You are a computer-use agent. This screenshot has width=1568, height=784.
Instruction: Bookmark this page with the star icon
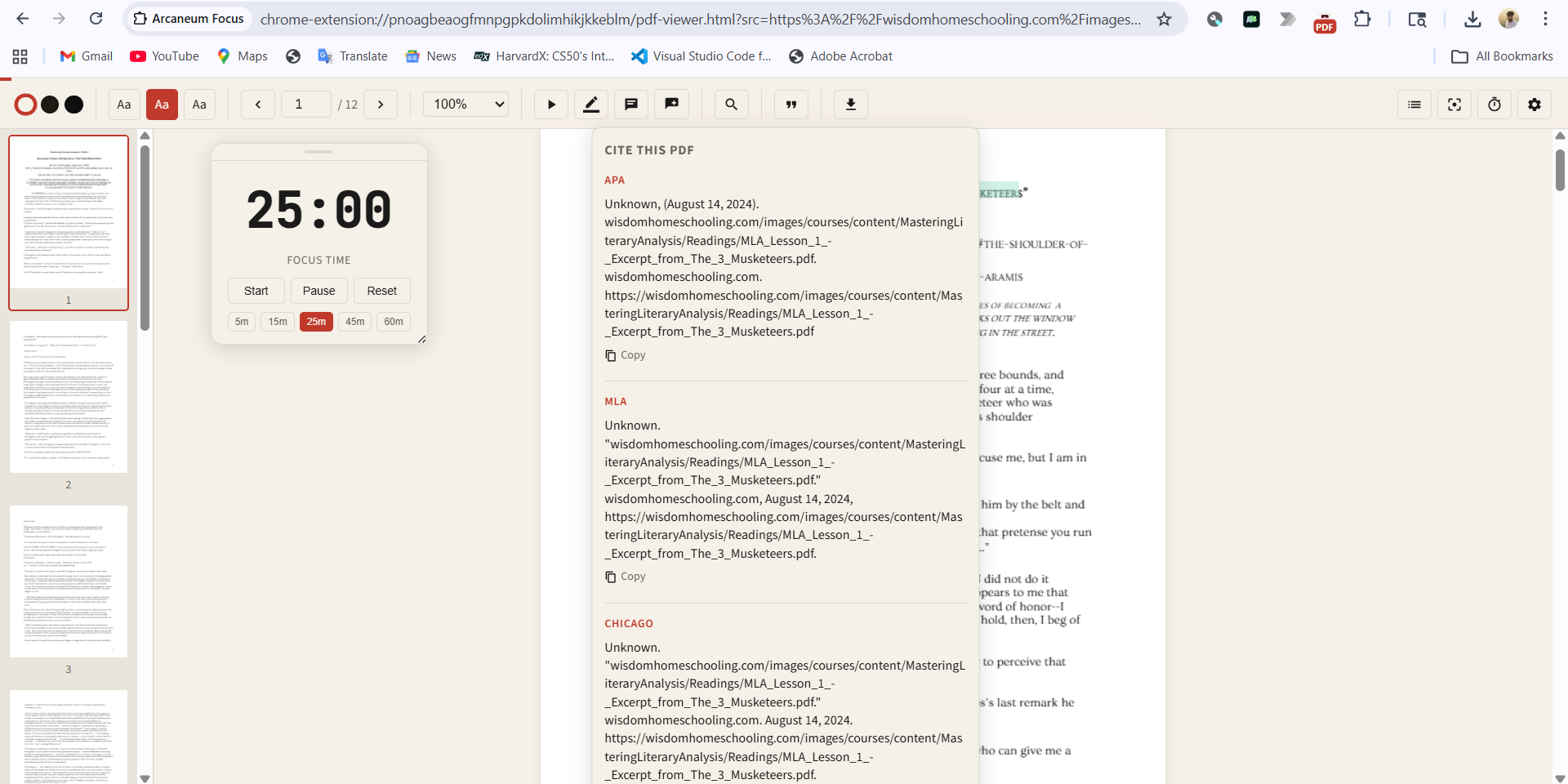(1165, 19)
